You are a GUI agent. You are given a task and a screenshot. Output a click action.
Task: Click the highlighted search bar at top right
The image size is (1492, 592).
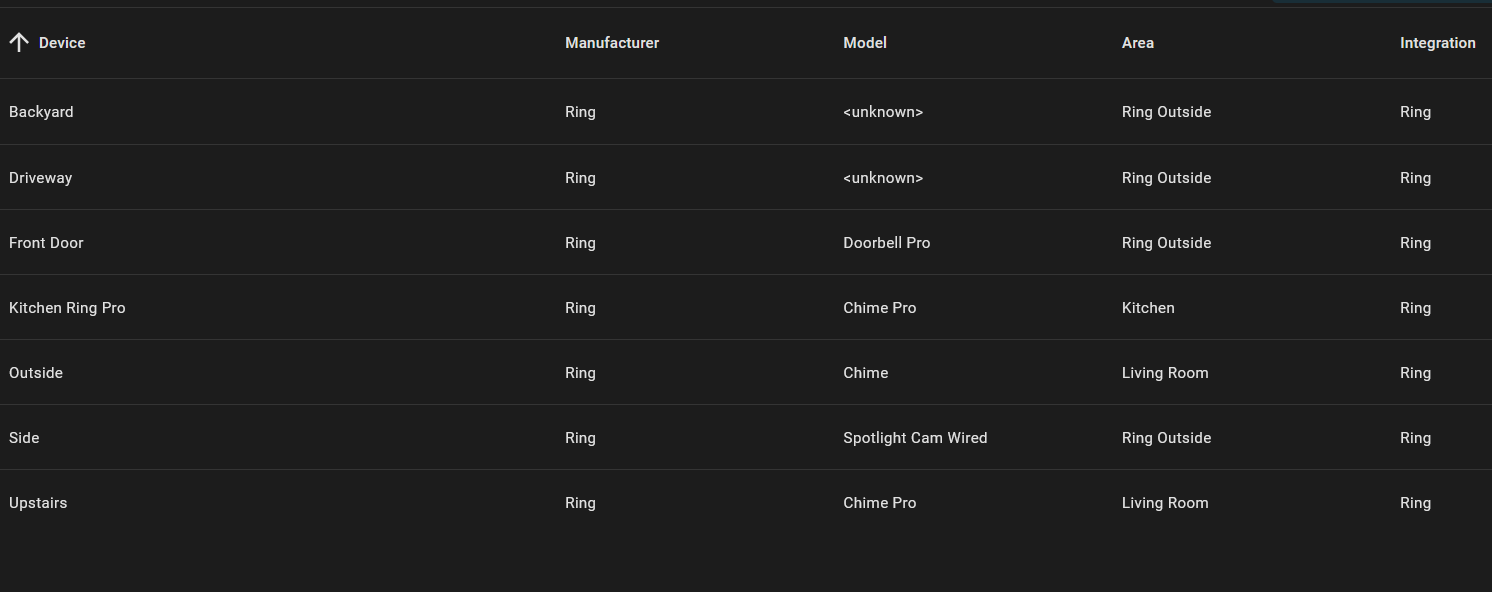click(1380, 3)
